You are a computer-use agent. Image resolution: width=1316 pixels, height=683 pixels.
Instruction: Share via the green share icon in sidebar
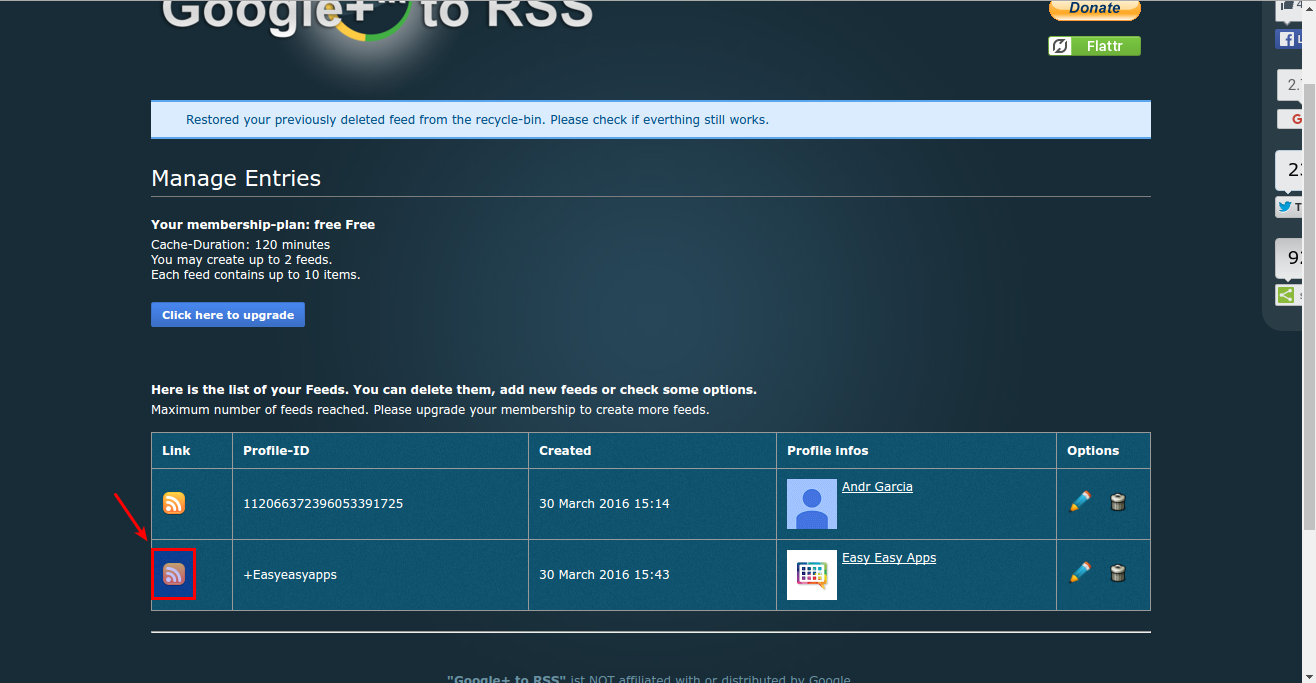(1287, 295)
